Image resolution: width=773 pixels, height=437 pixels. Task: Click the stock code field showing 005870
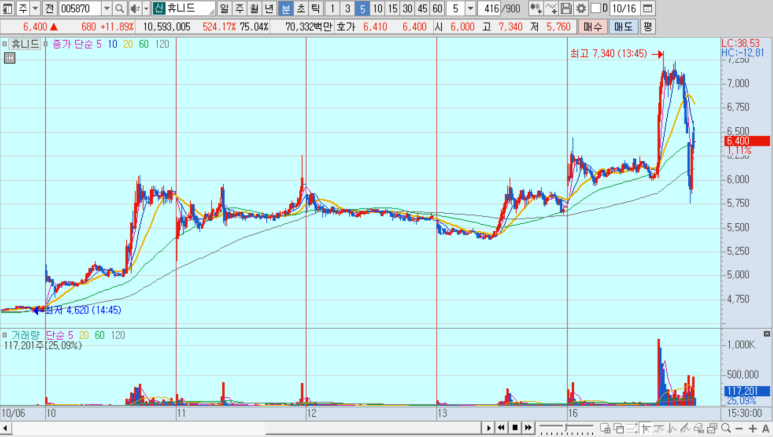[80, 8]
